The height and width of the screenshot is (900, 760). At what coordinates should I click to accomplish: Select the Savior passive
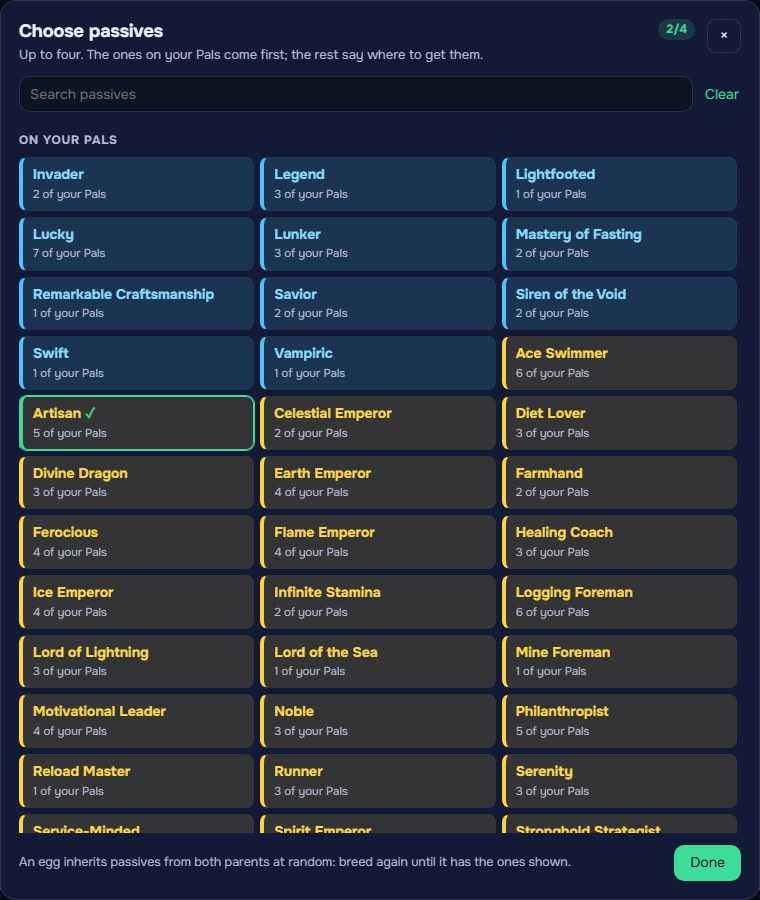[x=378, y=303]
